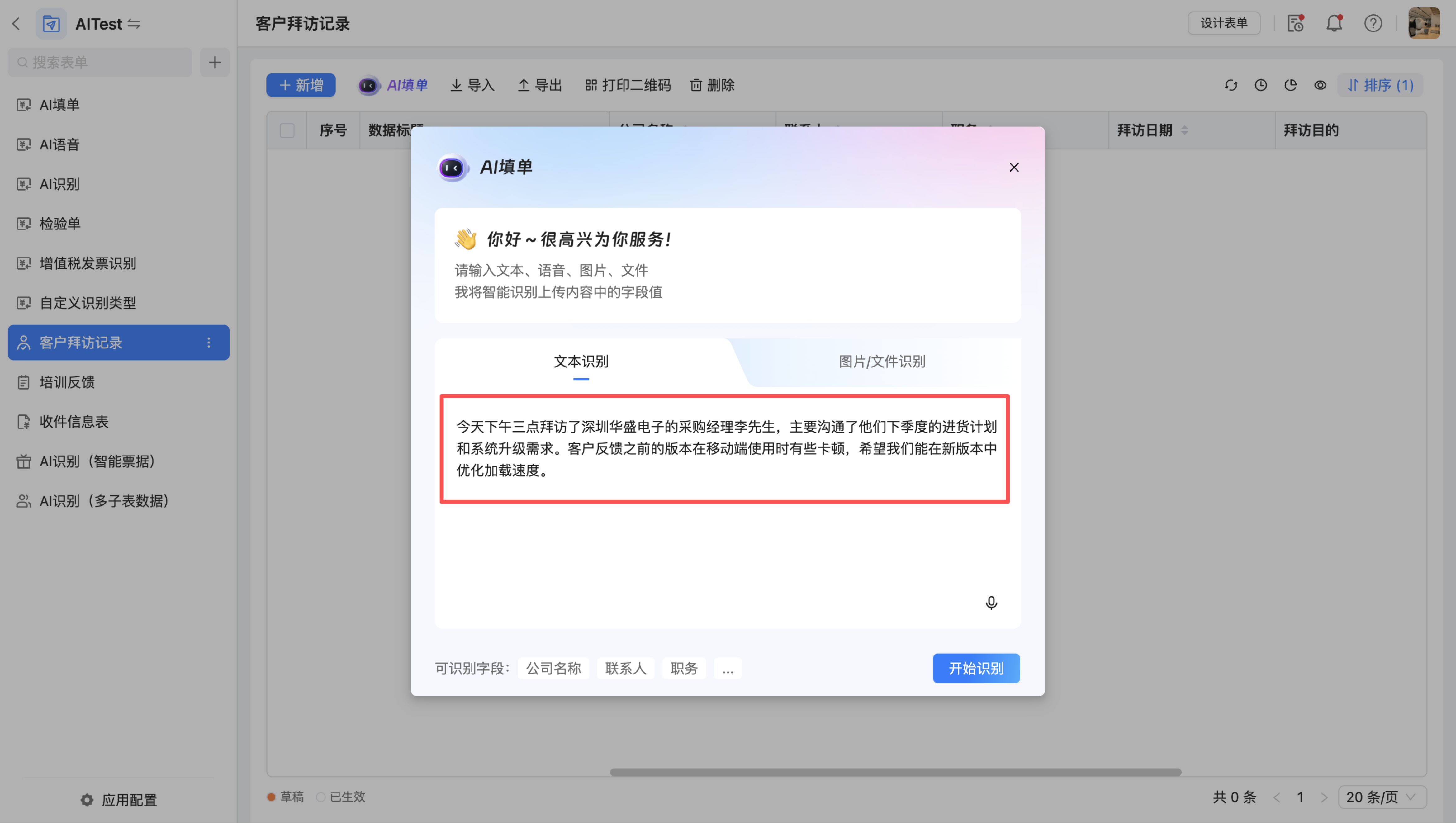Click the notification bell icon
Screen dimensions: 1456x823
click(x=1334, y=23)
